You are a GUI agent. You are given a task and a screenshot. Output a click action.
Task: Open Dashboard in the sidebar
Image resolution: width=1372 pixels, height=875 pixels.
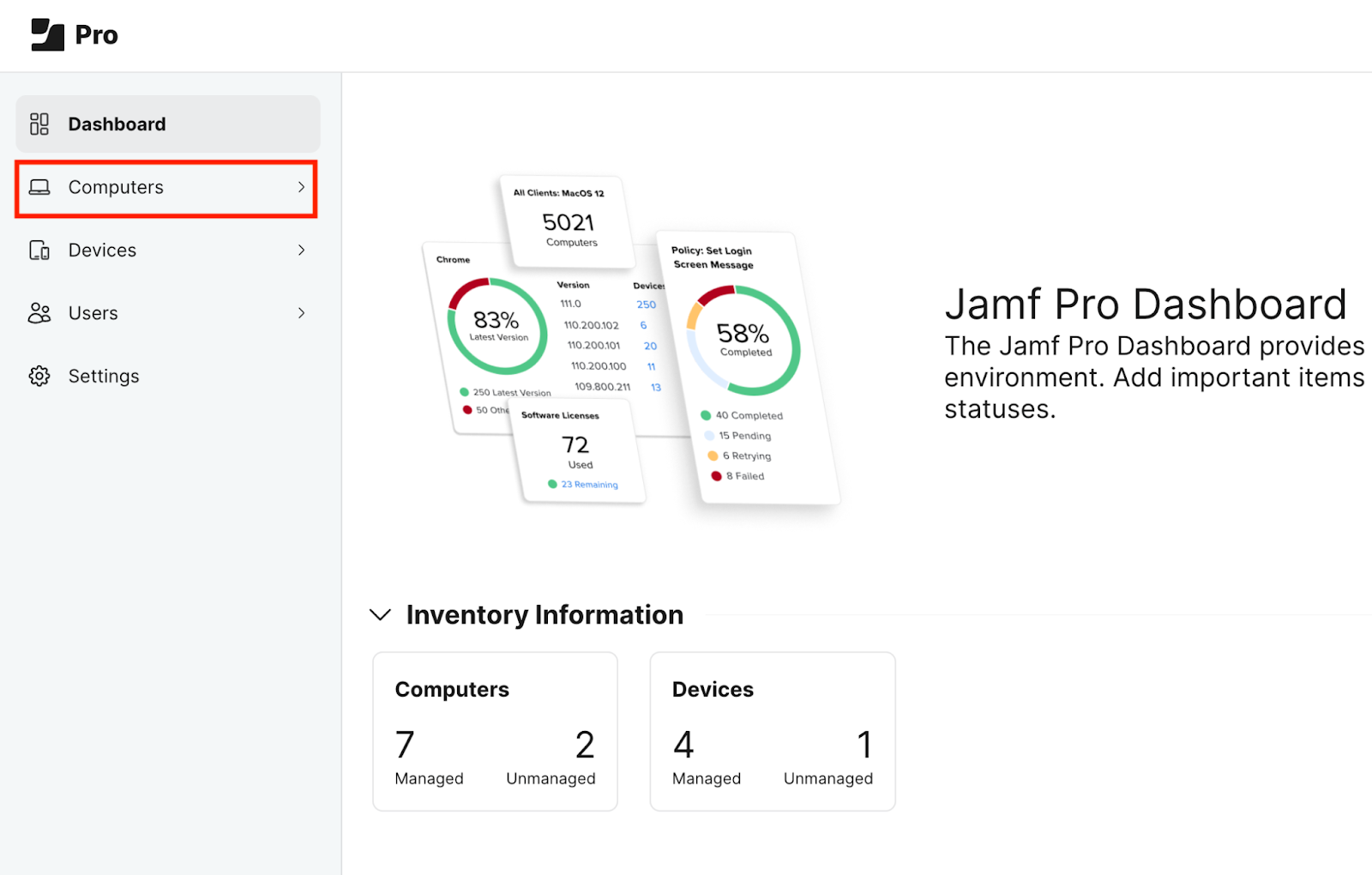pos(168,124)
